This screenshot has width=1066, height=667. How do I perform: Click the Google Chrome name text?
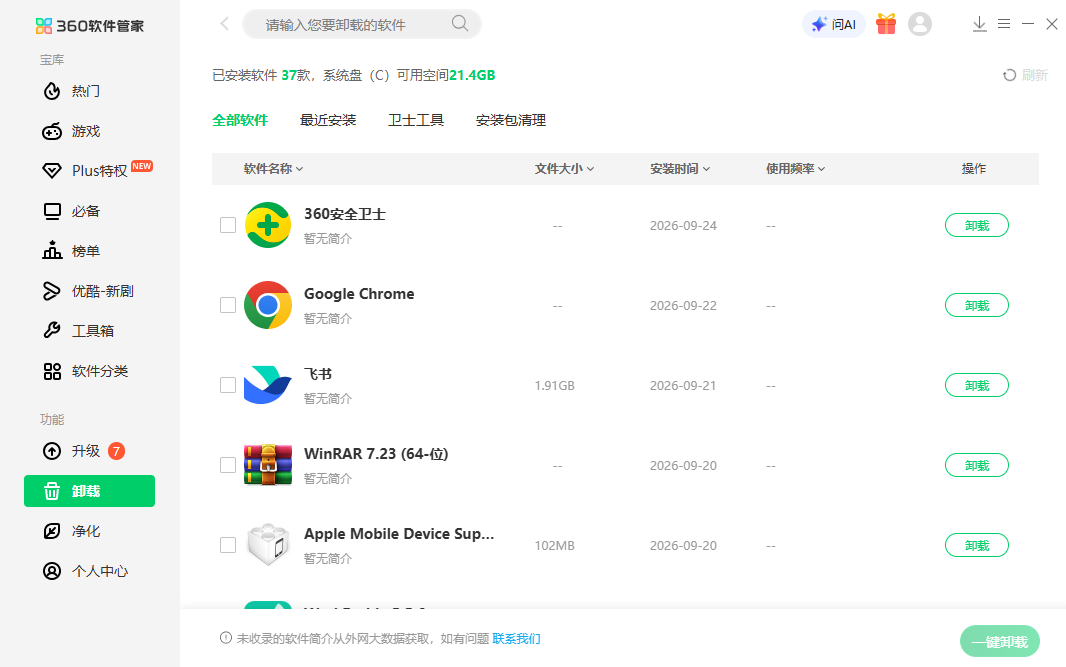[x=359, y=294]
